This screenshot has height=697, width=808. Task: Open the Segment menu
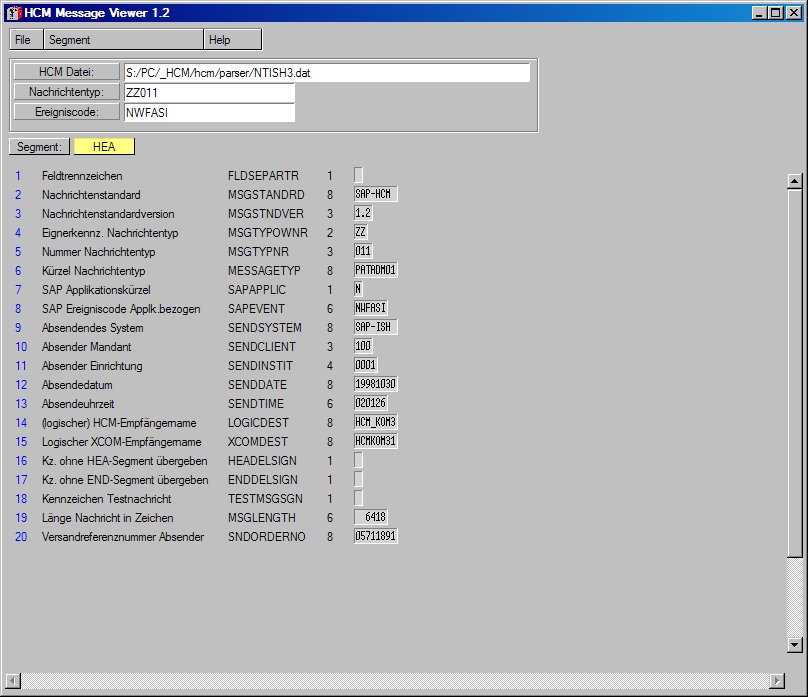click(70, 40)
